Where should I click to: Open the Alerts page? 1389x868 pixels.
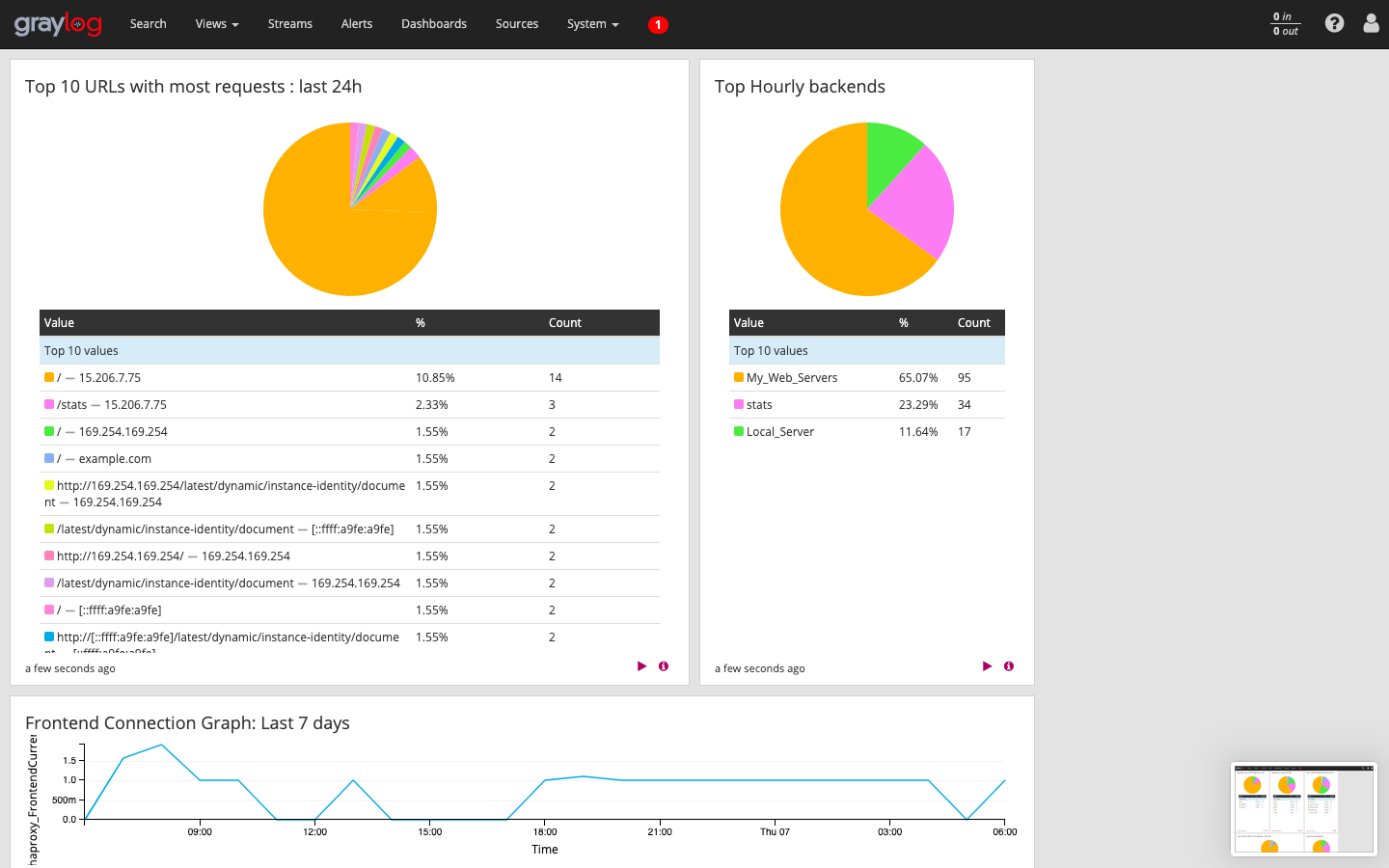pyautogui.click(x=357, y=24)
